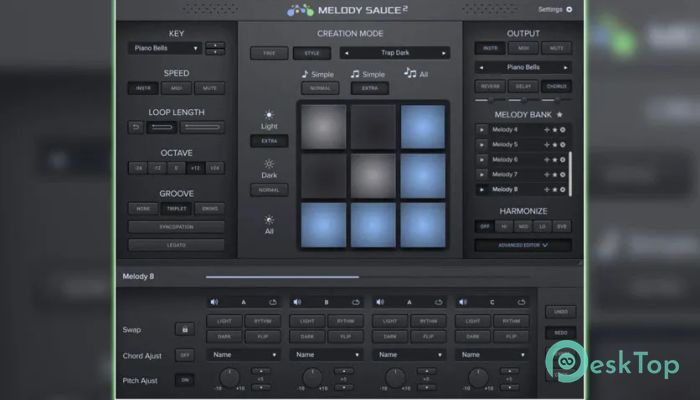The image size is (700, 400).
Task: Click the cross-arrow icon on Melody 4 row
Action: 546,130
